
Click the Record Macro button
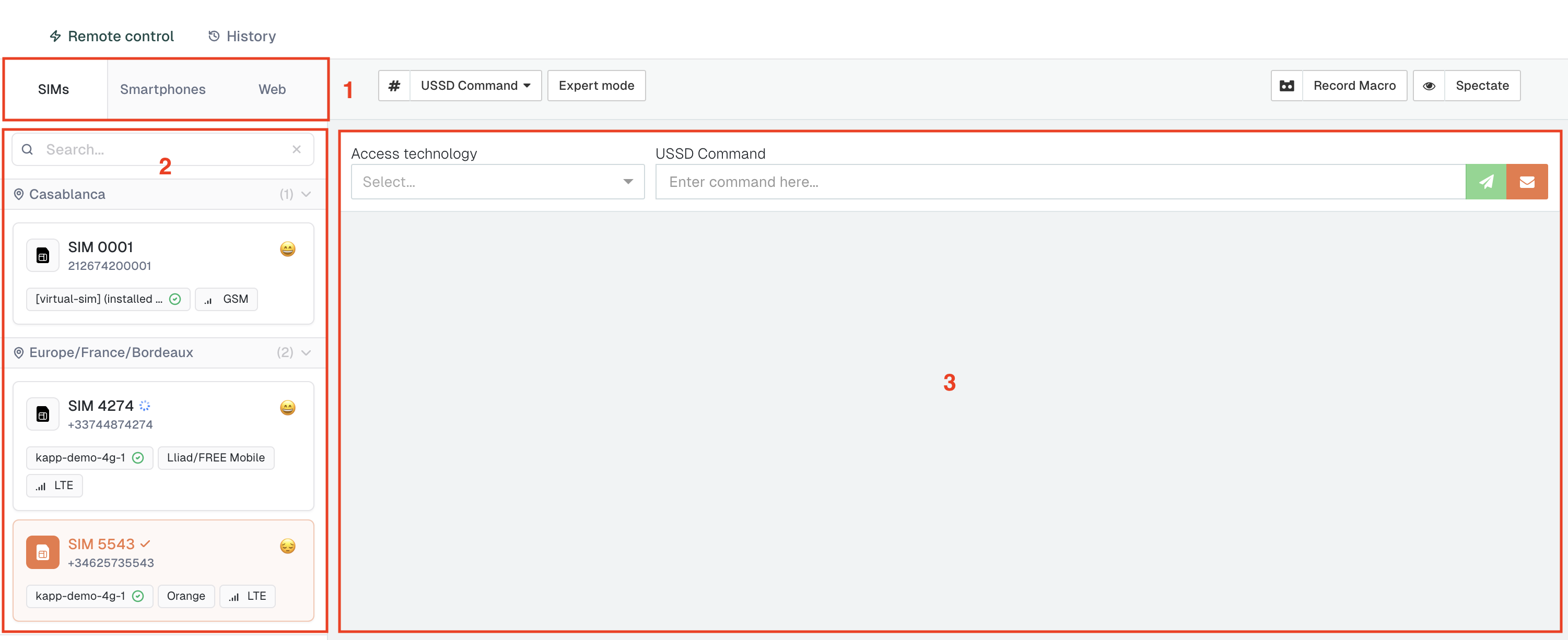(1354, 86)
